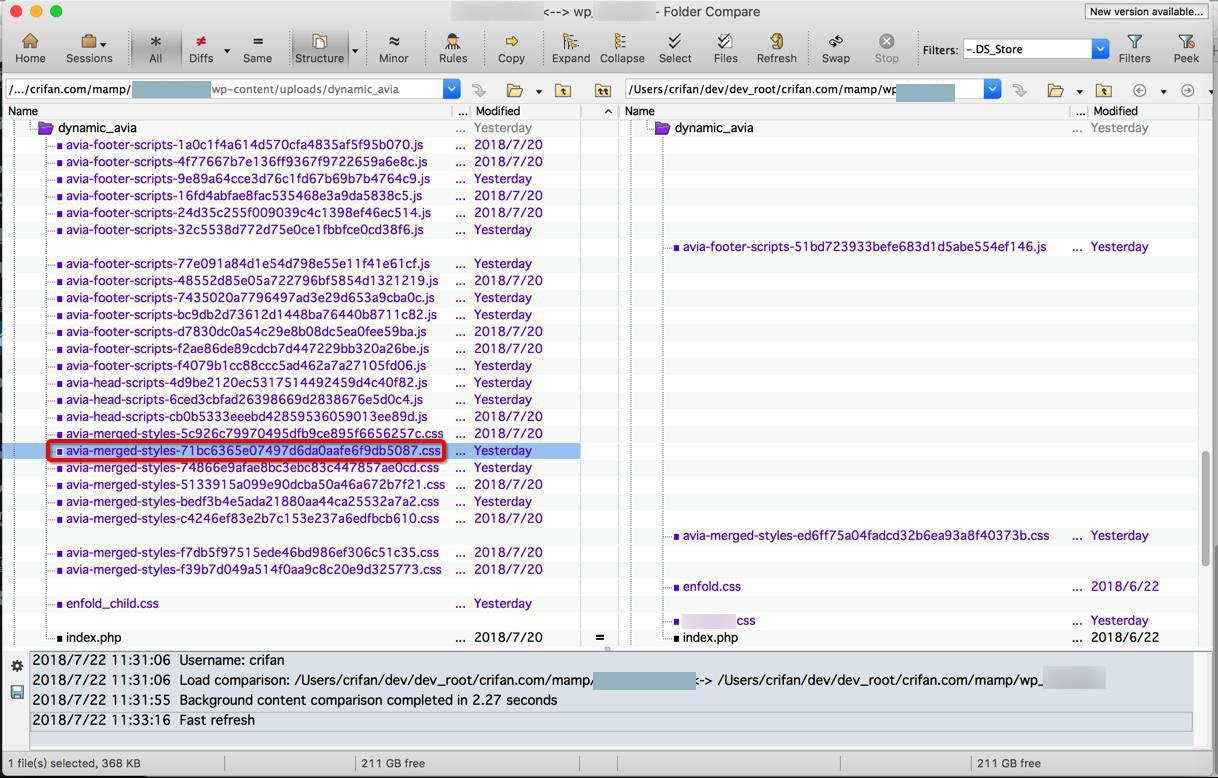Open the Filters combo box dropdown
This screenshot has width=1218, height=778.
pos(1100,49)
